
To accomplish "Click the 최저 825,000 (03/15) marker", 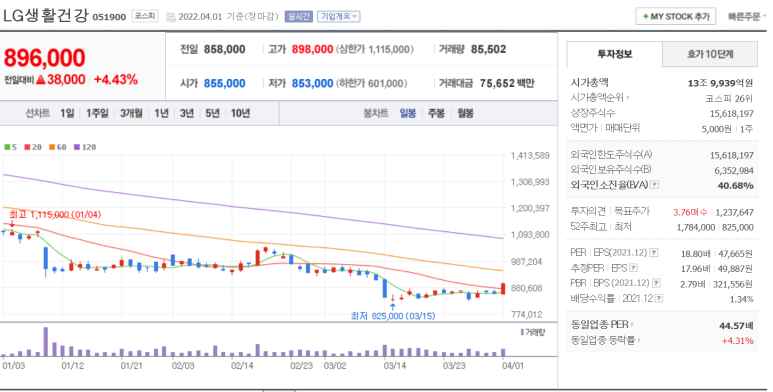I will 393,316.
